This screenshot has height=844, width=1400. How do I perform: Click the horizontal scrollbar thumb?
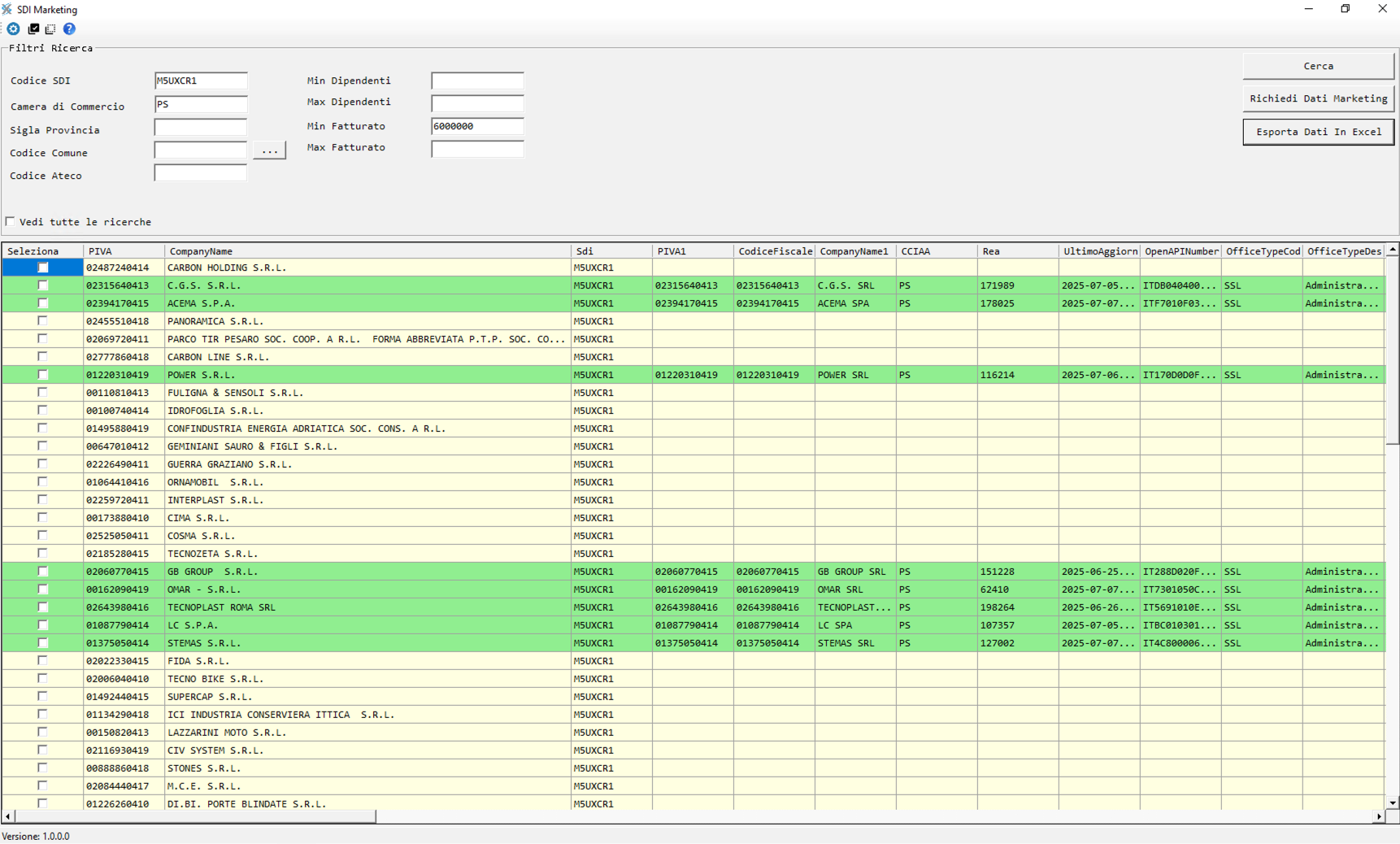(195, 816)
